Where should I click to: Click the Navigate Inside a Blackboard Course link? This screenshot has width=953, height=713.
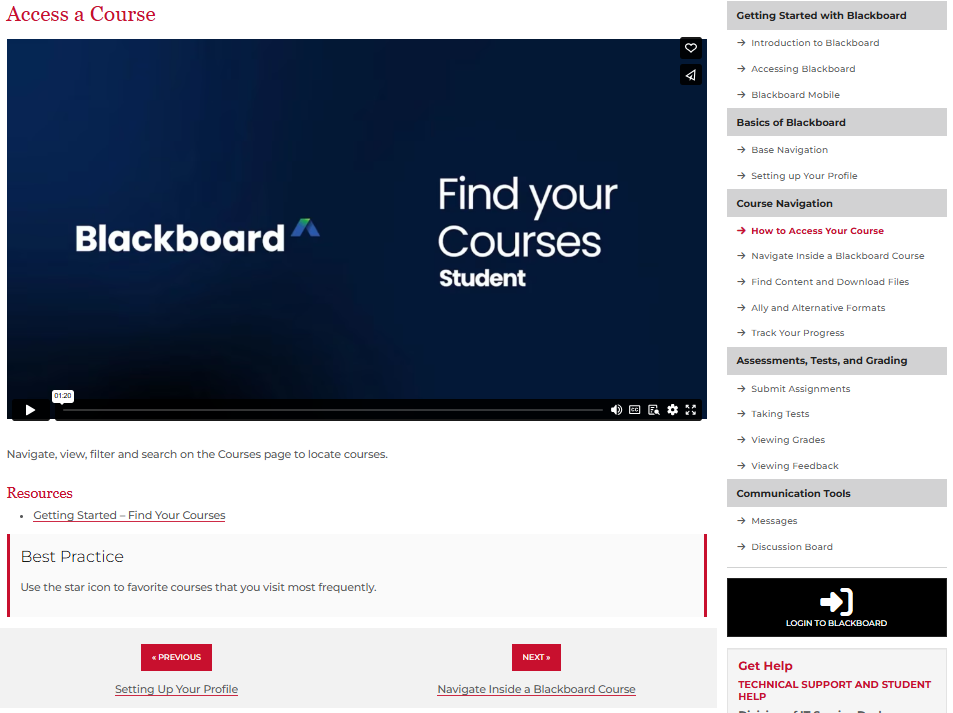coord(536,689)
